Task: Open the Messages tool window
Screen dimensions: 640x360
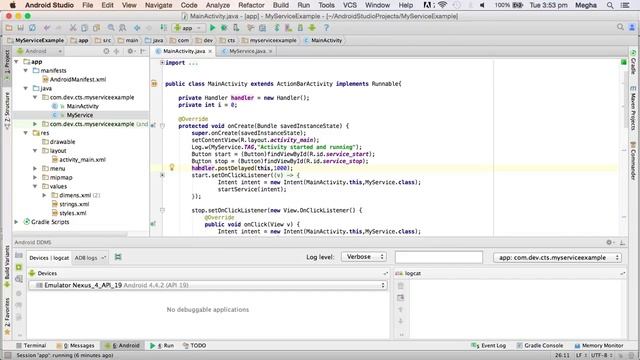Action: point(76,345)
